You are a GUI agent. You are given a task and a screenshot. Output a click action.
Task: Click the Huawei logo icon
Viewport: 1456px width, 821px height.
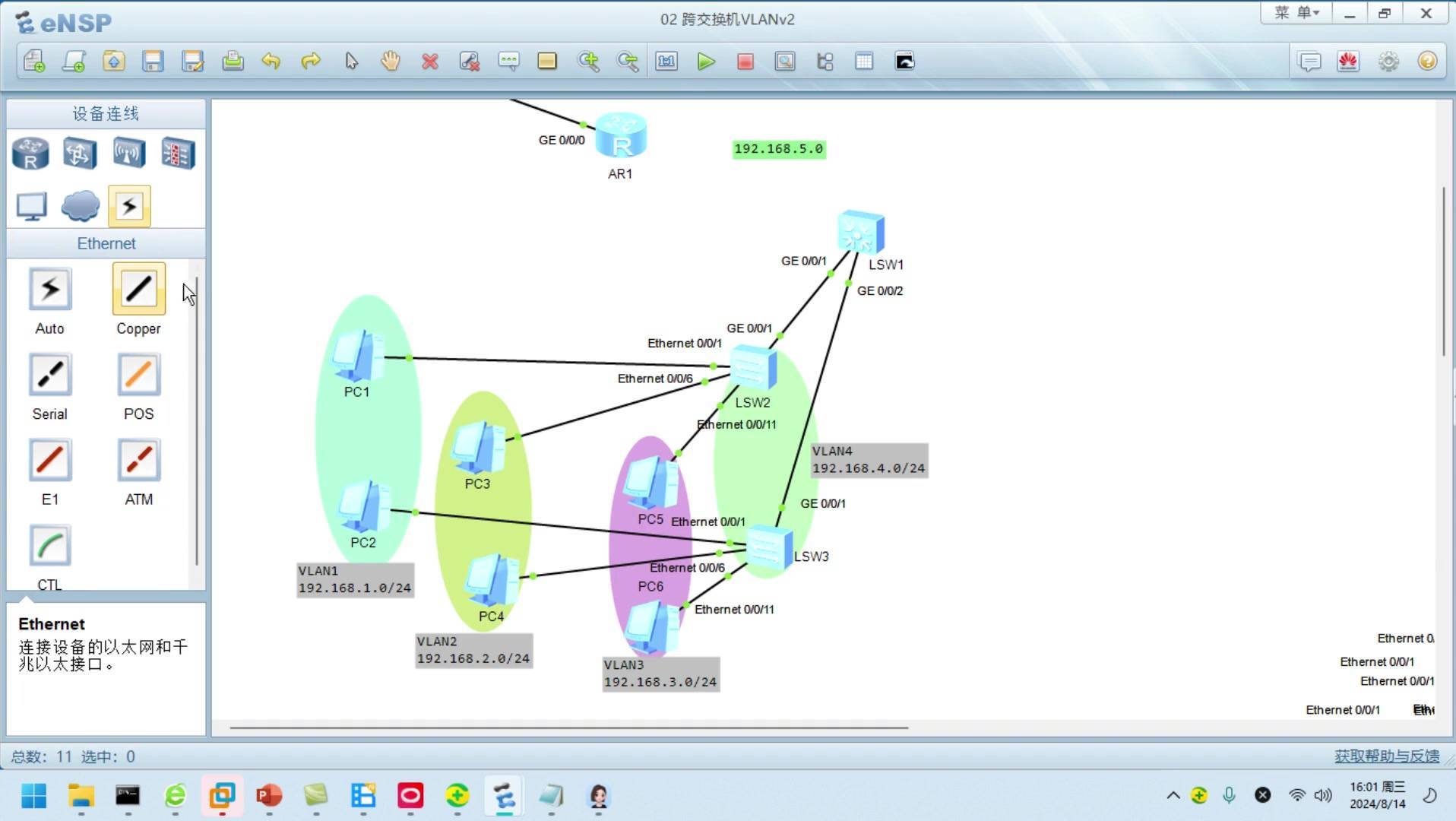[x=1348, y=62]
